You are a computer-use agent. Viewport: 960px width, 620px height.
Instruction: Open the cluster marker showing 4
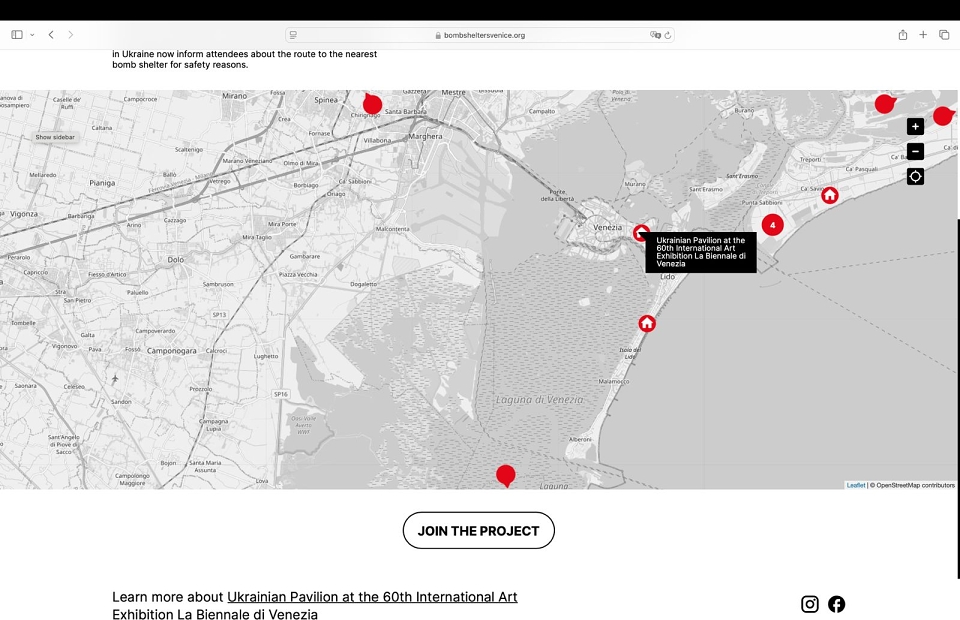(x=773, y=225)
